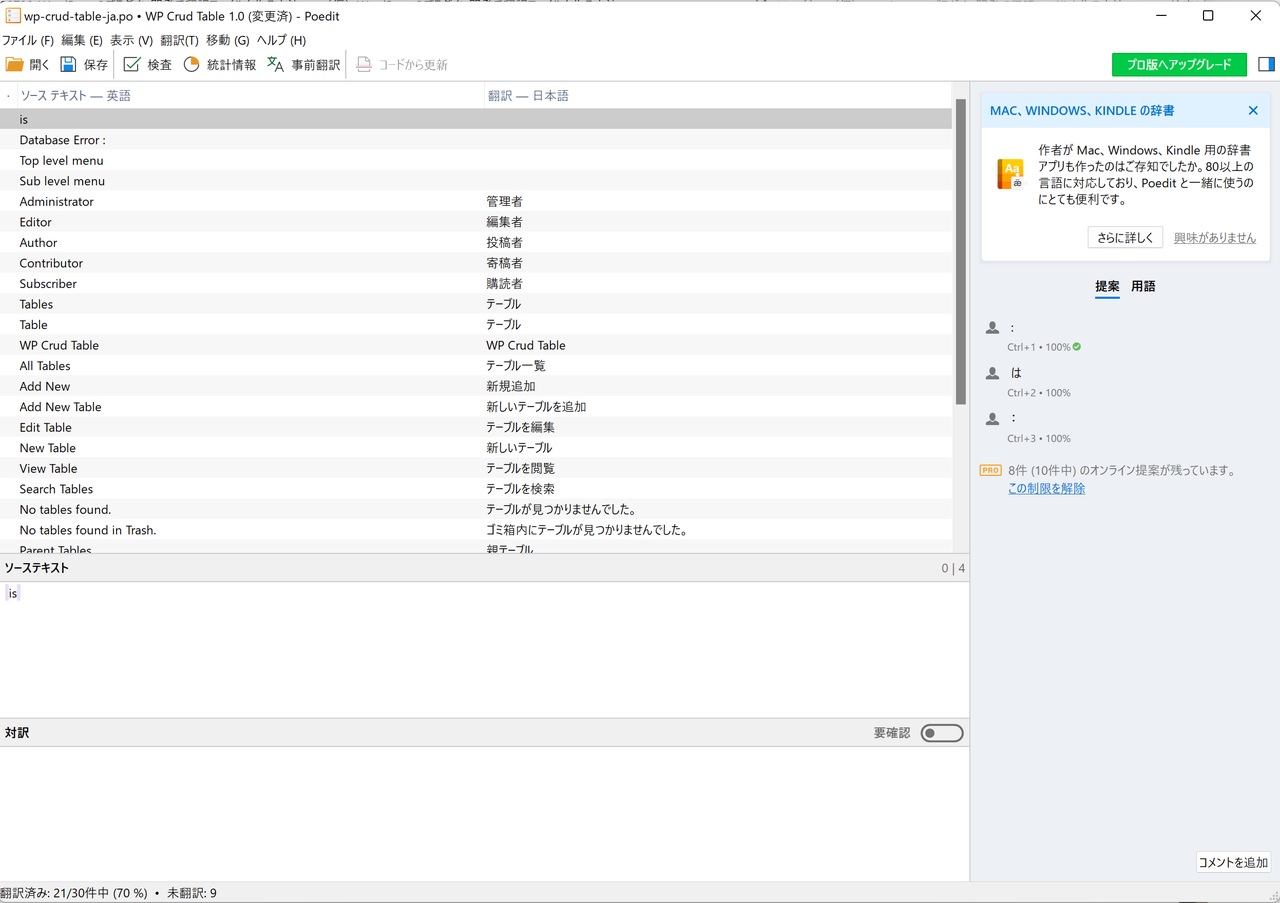Click the not interested (興味がありません) link
Image resolution: width=1280 pixels, height=903 pixels.
click(x=1214, y=238)
